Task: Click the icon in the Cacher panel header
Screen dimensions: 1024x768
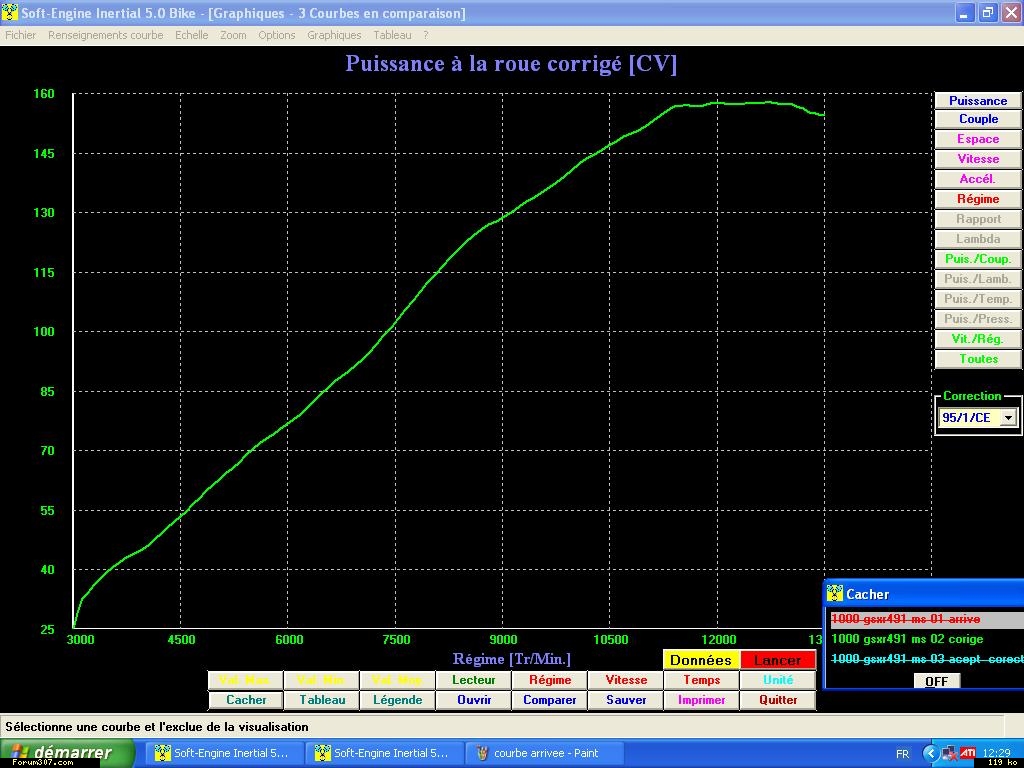Action: [835, 594]
